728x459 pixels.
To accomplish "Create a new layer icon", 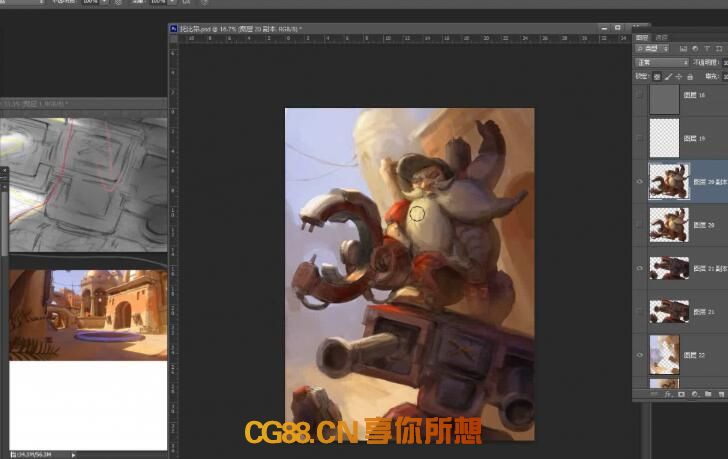I will pyautogui.click(x=721, y=394).
